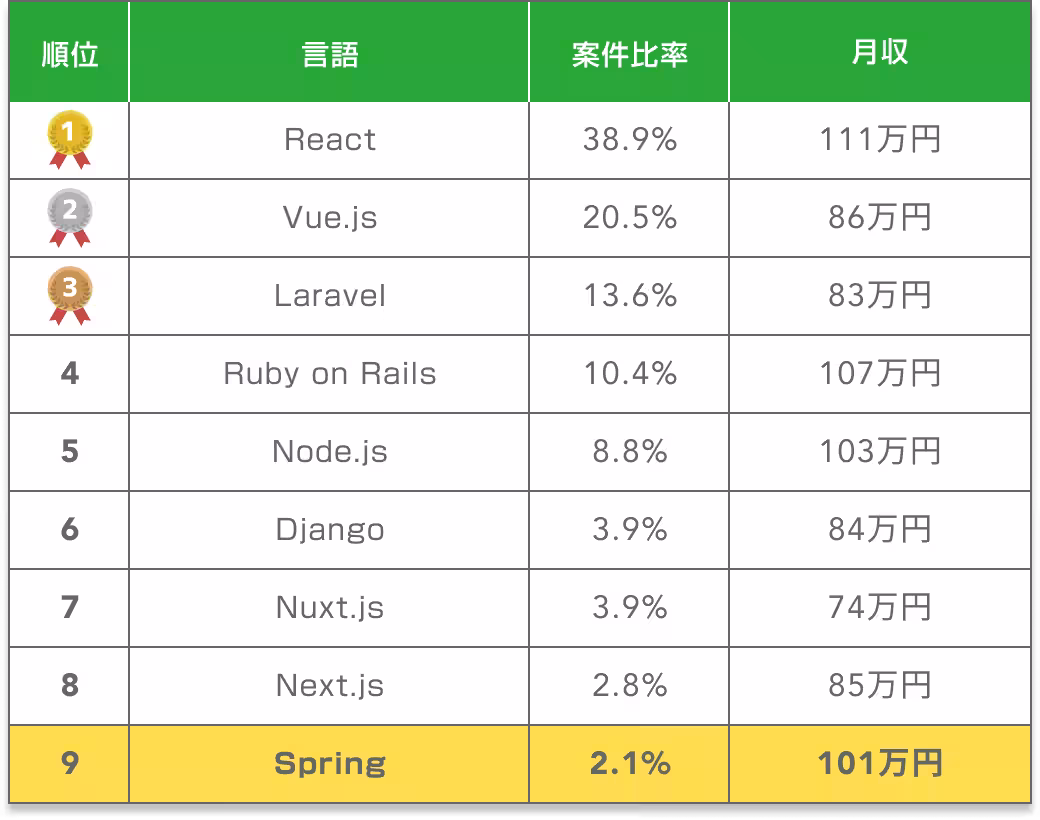The height and width of the screenshot is (820, 1040).
Task: Click the React language cell
Action: (x=329, y=140)
